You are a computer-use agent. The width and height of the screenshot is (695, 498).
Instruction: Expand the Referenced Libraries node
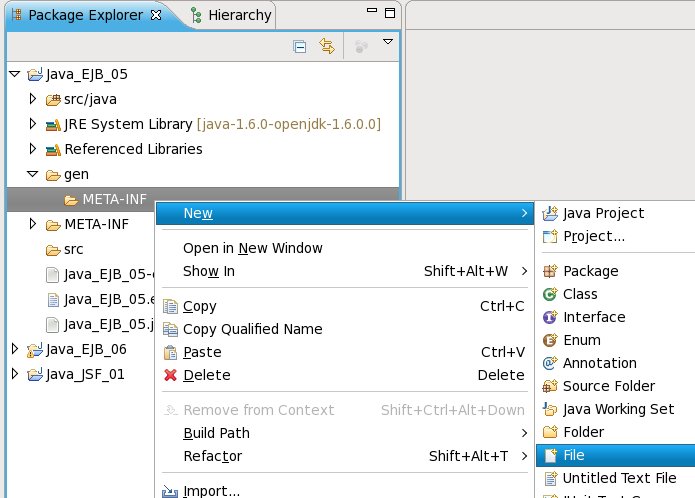pos(32,149)
